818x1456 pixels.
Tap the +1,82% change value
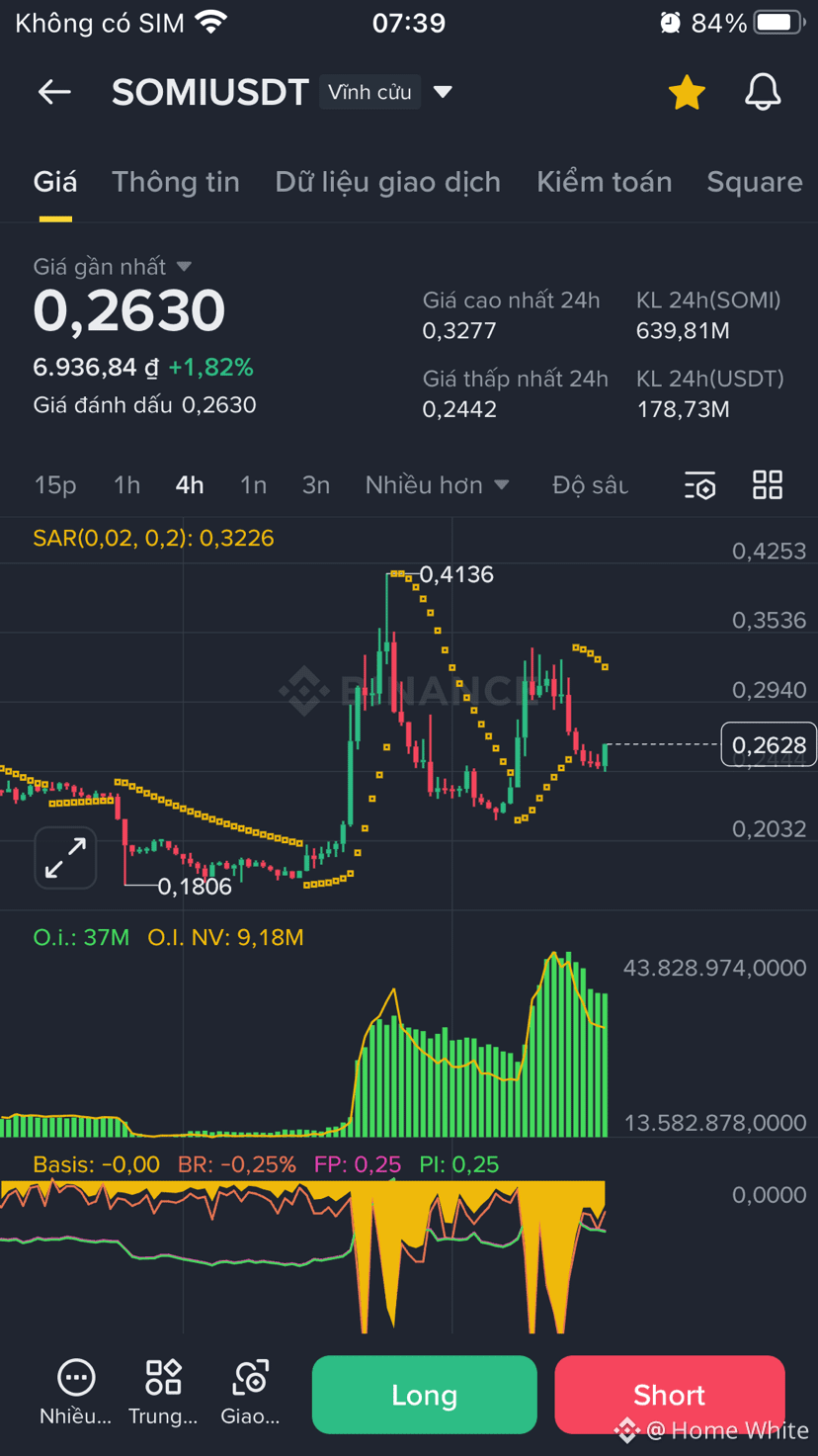[x=210, y=368]
